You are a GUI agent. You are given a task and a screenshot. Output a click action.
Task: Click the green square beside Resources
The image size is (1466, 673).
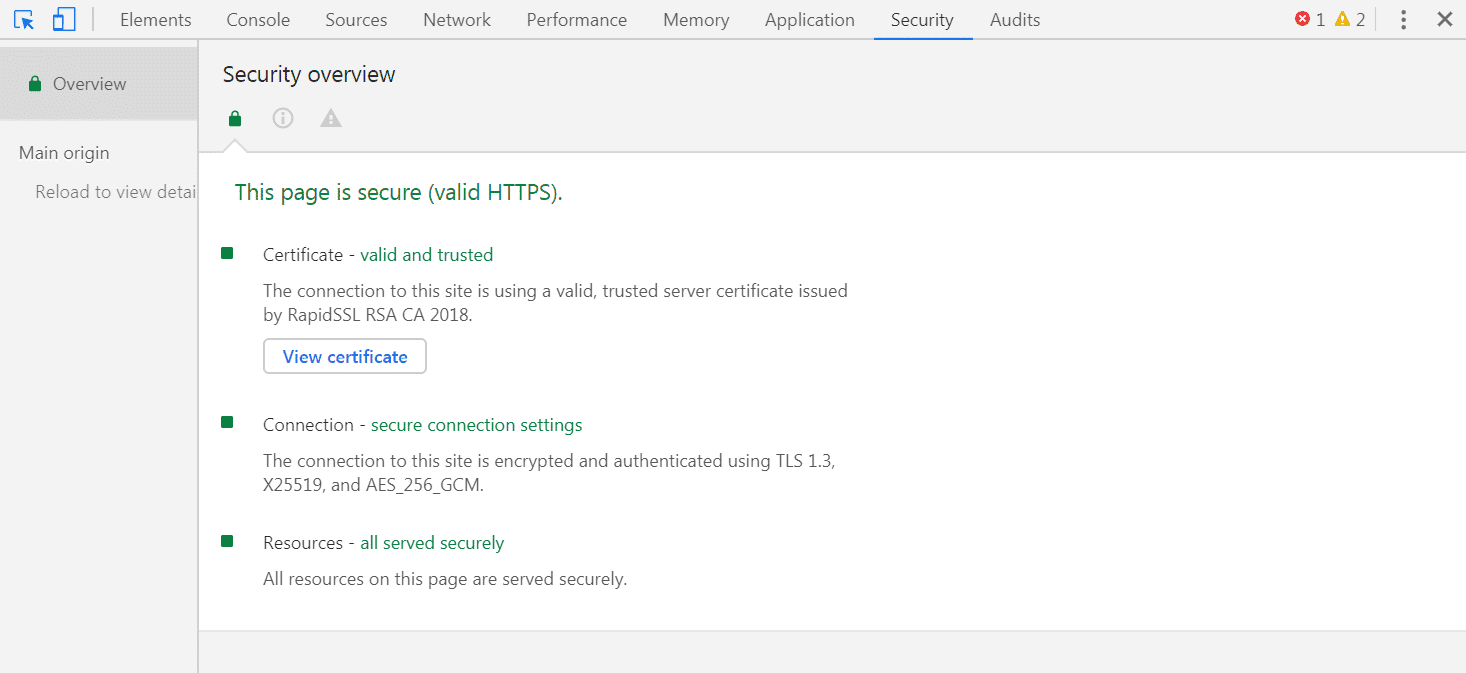pos(227,540)
